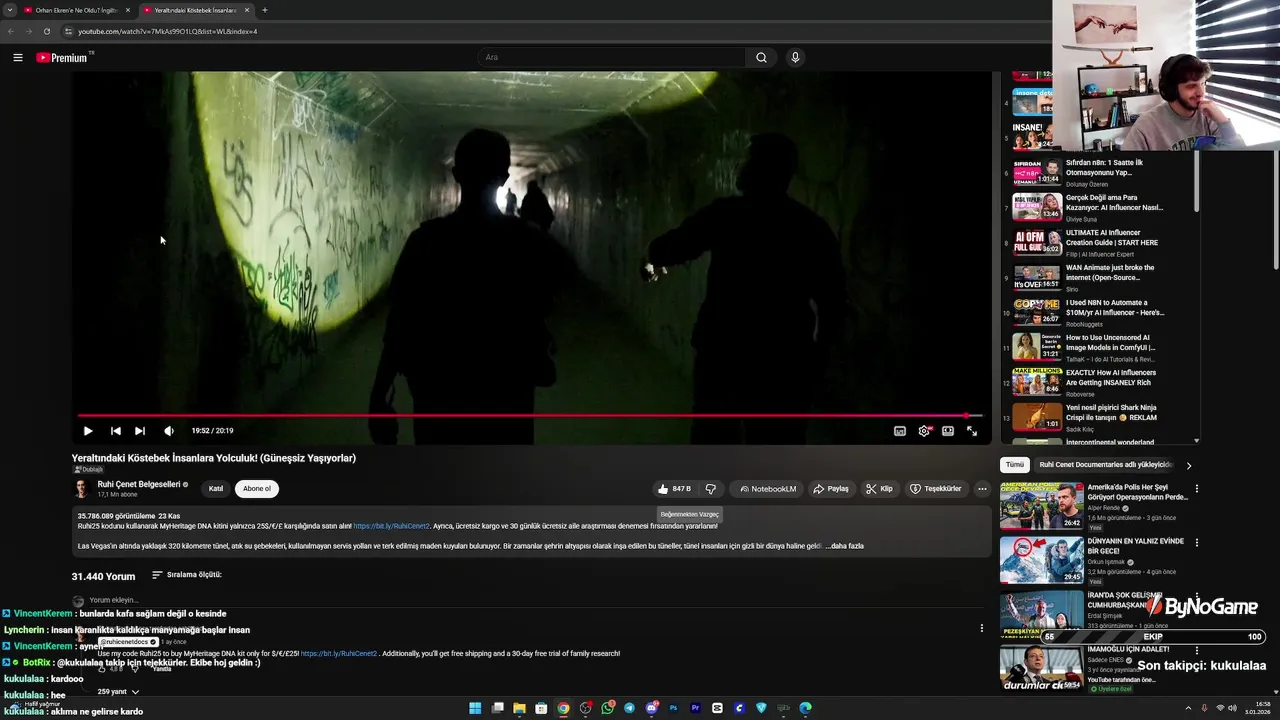Play the paused YouTube video

[88, 431]
